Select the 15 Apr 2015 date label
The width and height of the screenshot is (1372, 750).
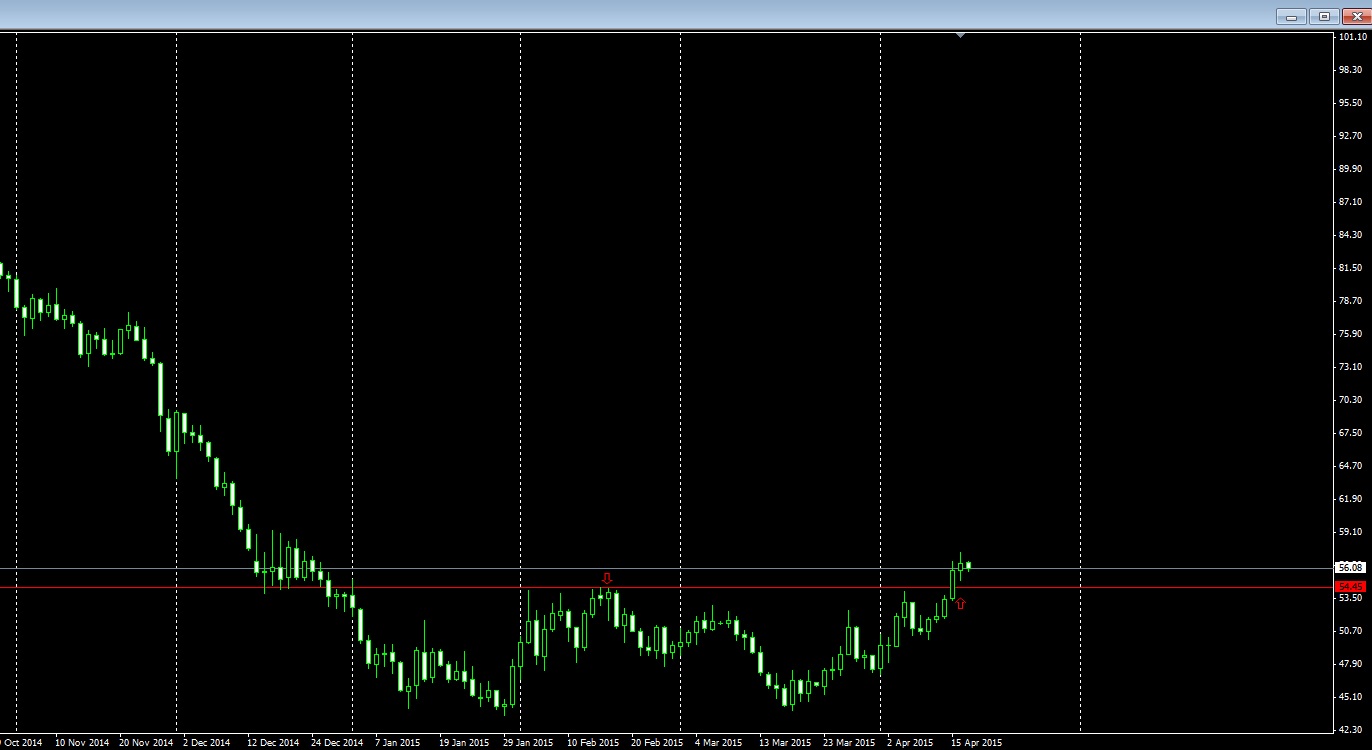tap(975, 742)
